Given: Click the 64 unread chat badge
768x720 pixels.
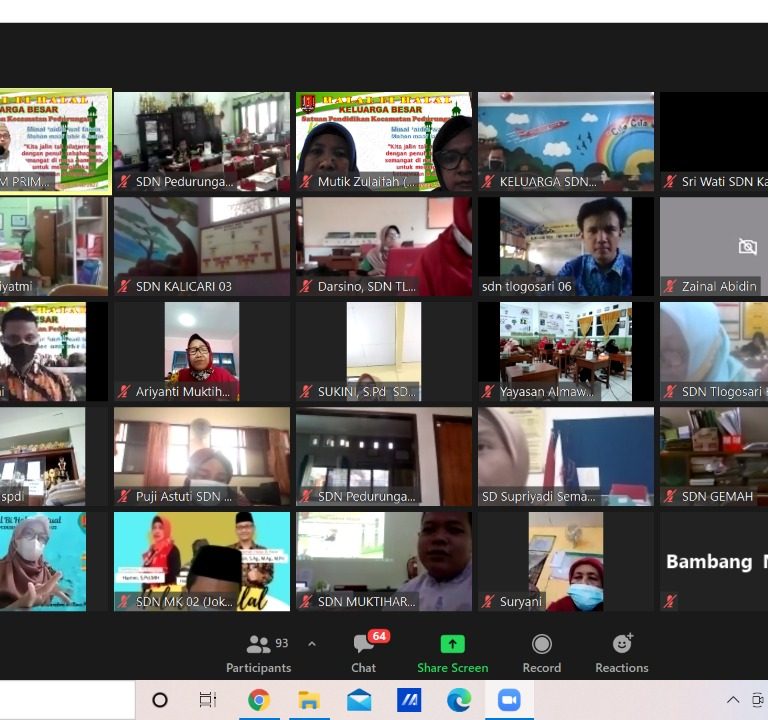Looking at the screenshot, I should click(379, 636).
